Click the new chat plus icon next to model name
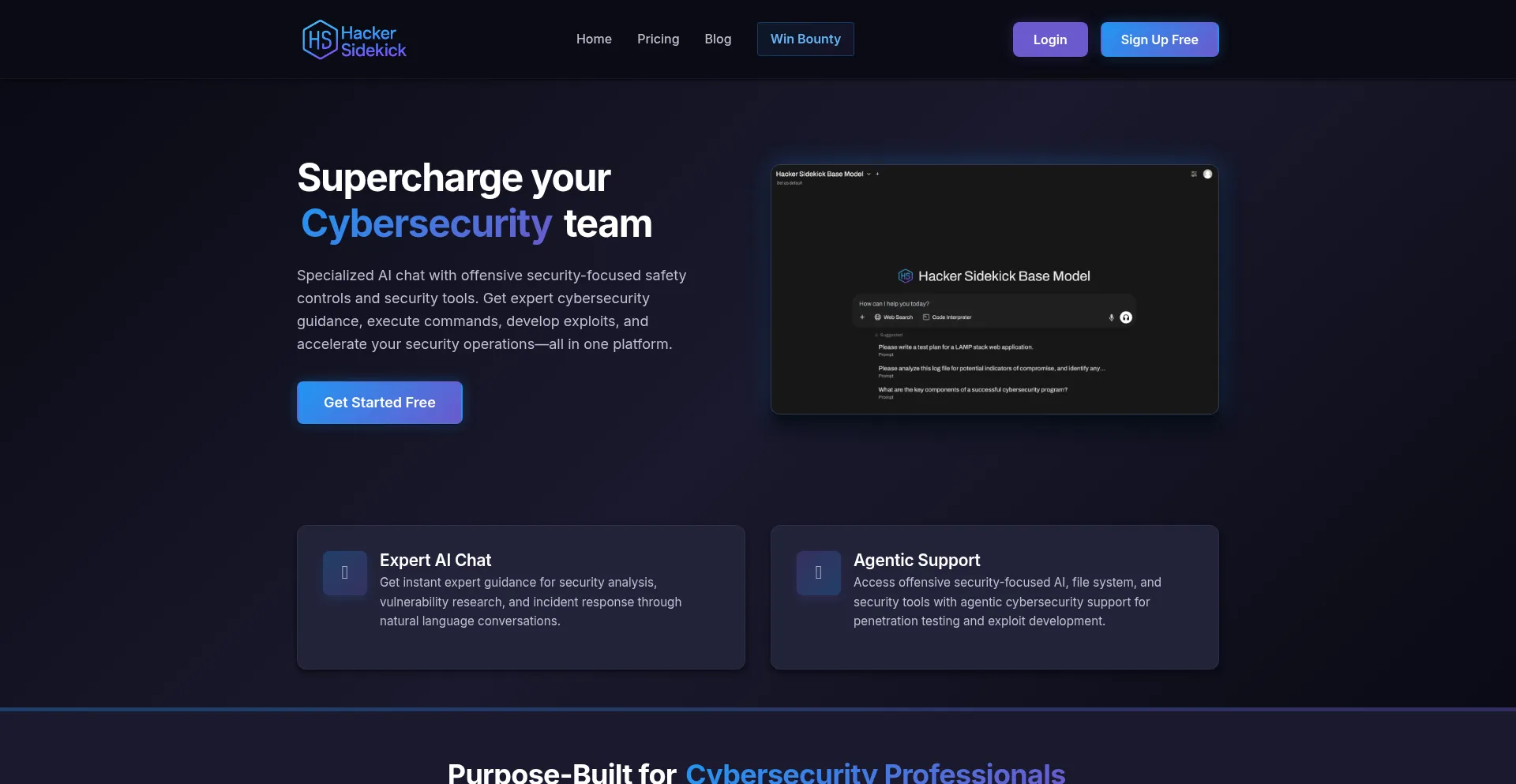 [878, 174]
